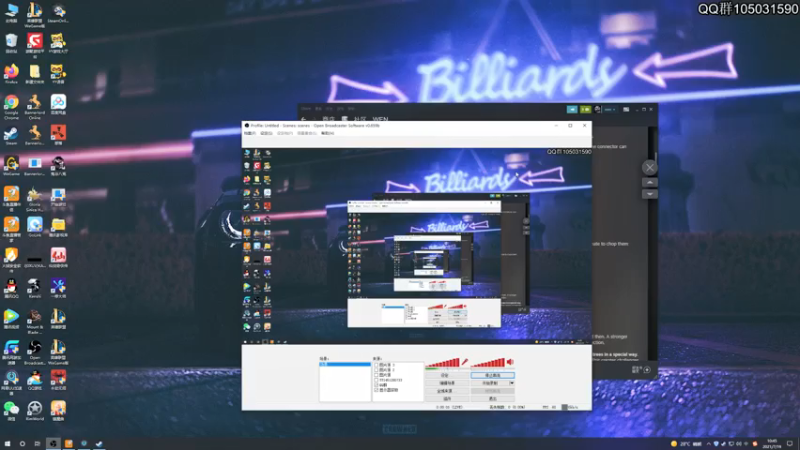Adjust the microphone volume meter in OBS

[442, 363]
